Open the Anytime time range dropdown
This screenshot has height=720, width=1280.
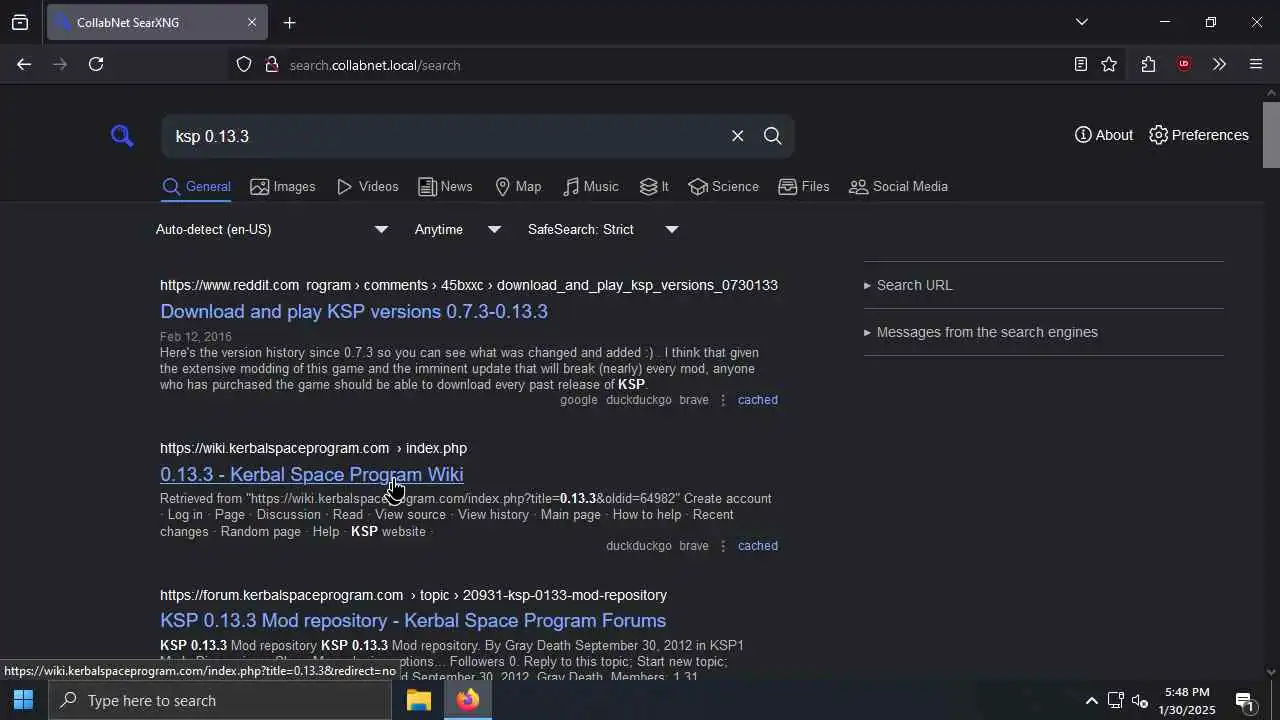[458, 229]
